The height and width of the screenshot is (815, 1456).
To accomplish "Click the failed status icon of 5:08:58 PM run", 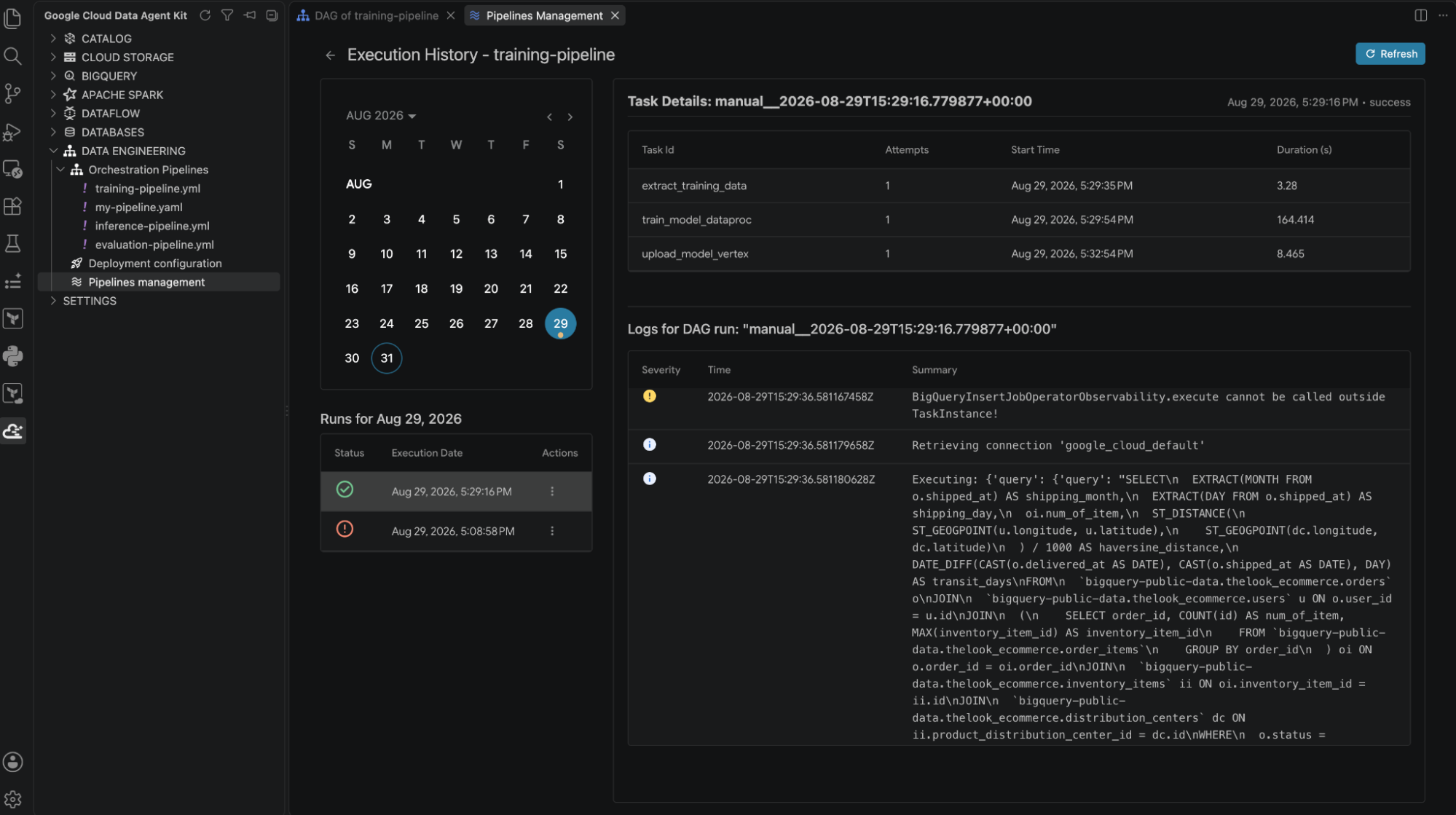I will click(345, 529).
